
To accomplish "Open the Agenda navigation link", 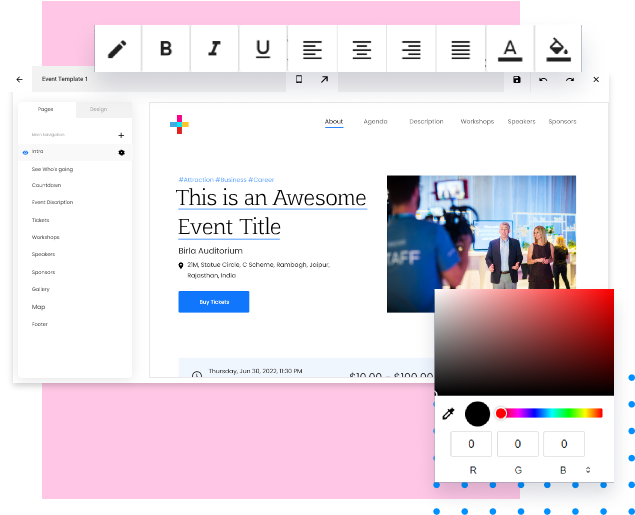I will (375, 122).
